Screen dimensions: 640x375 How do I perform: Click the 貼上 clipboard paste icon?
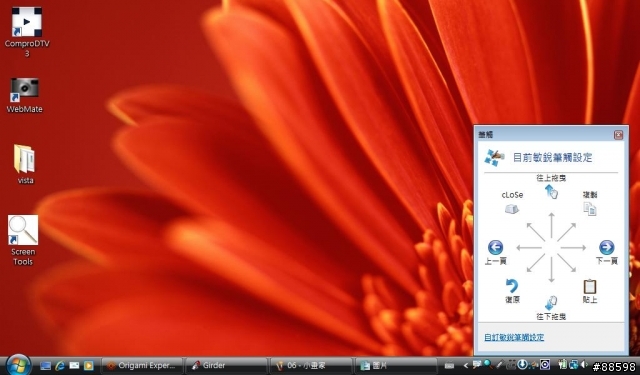click(x=590, y=286)
